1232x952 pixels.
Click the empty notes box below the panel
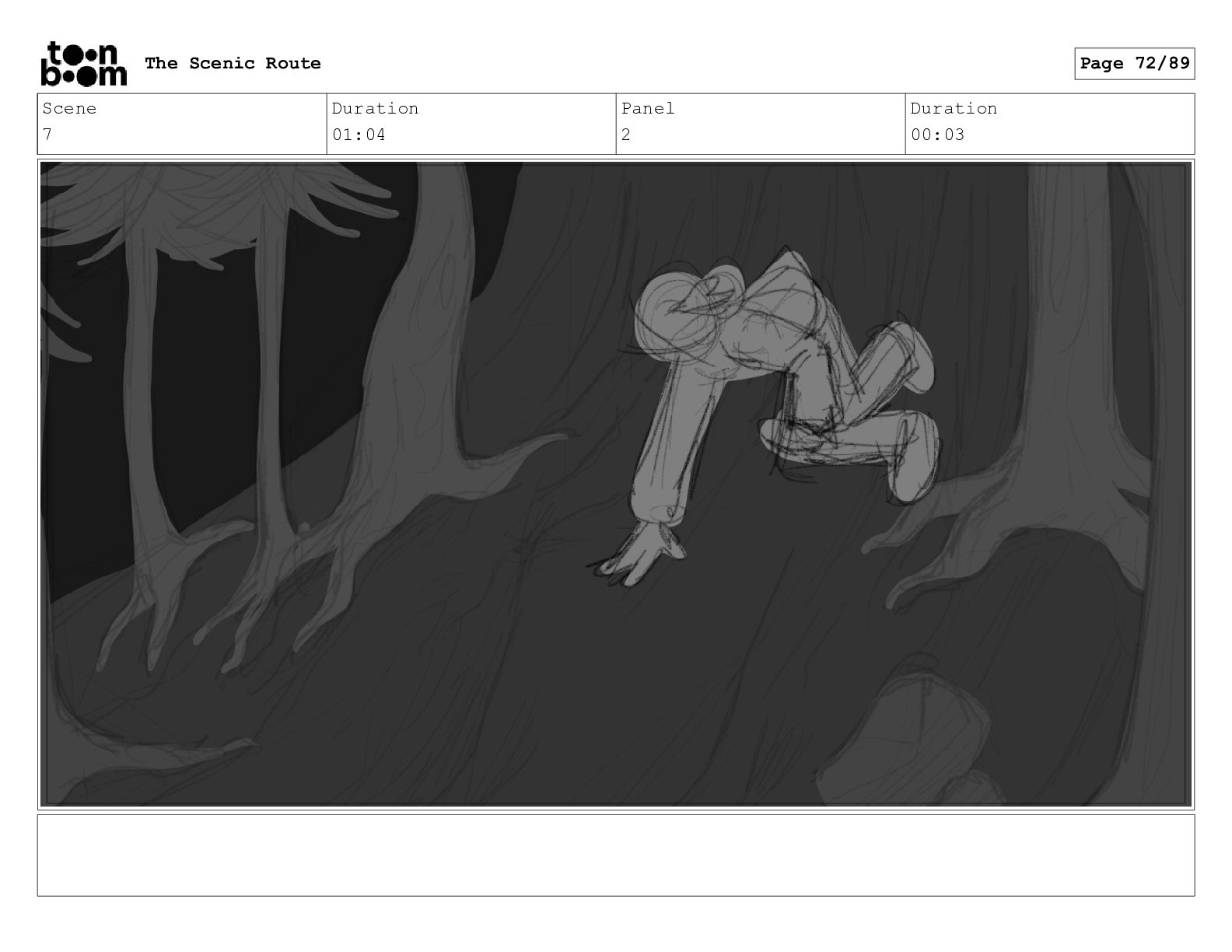(x=616, y=855)
